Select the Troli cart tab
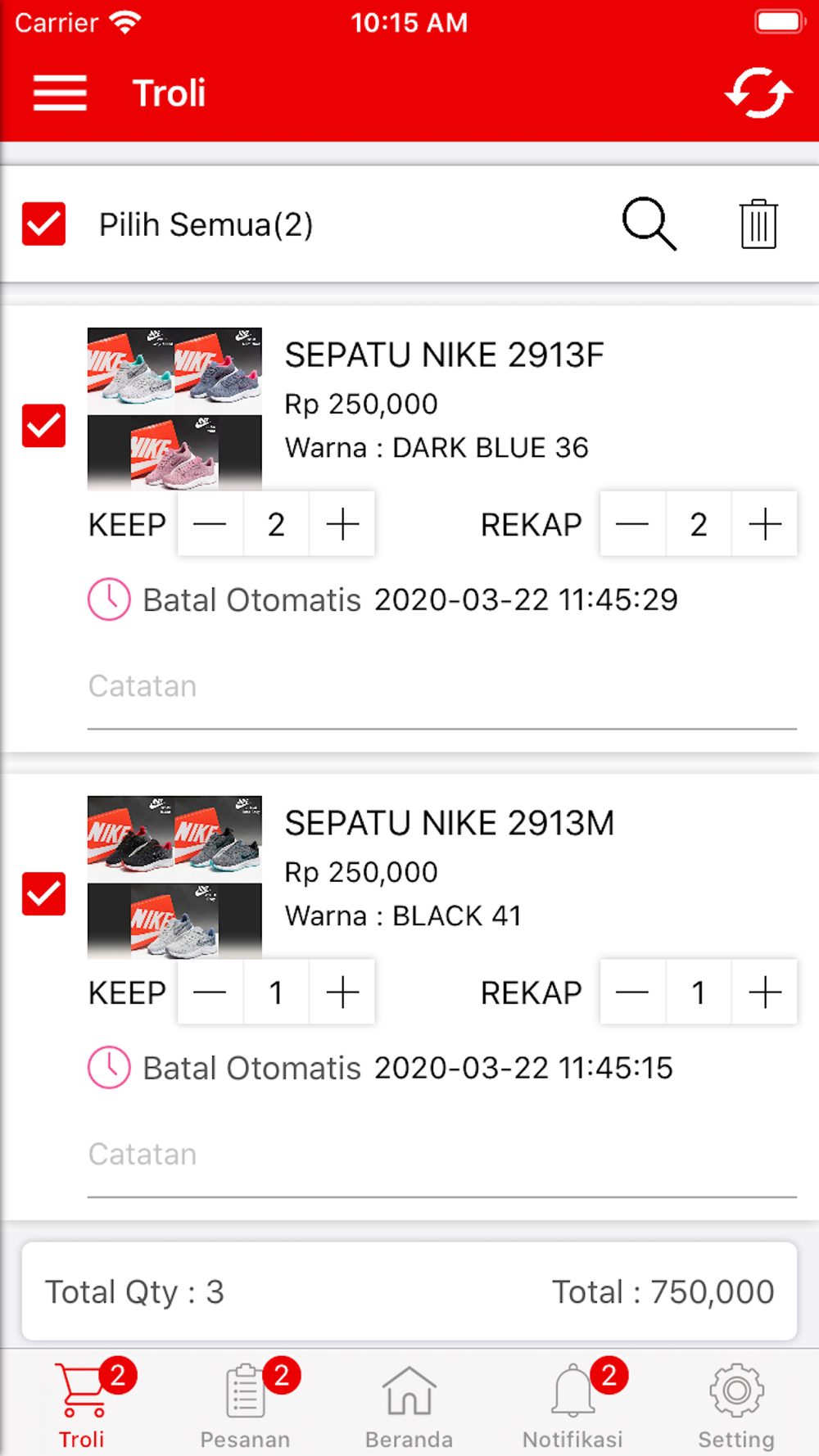Image resolution: width=819 pixels, height=1456 pixels. (82, 1404)
